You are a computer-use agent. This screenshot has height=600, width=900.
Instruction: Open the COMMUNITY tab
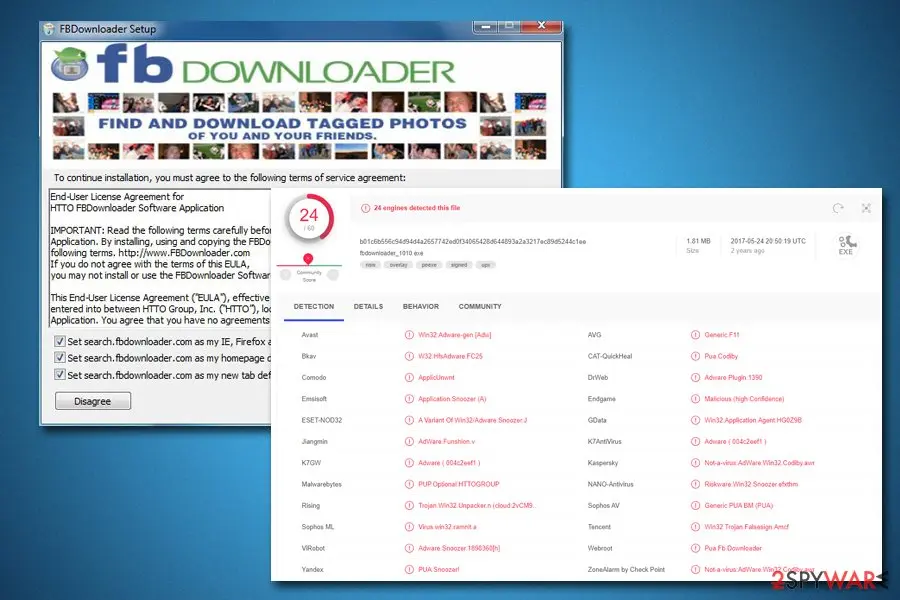pos(480,307)
